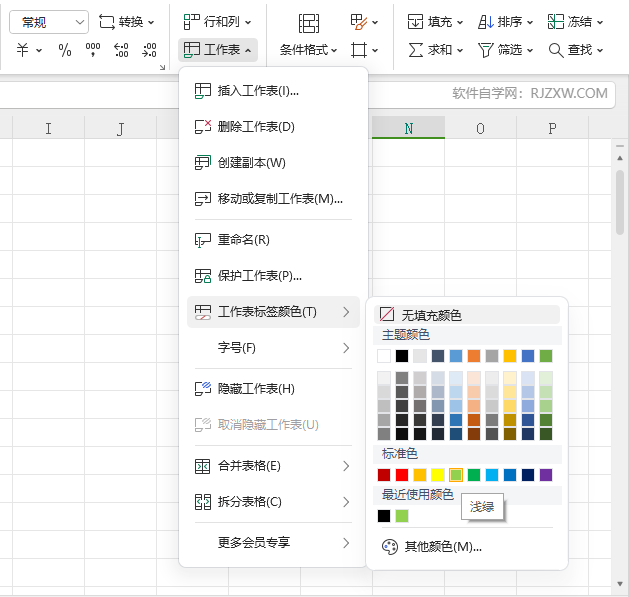Open 其他颜色(M) more colors dialog
The width and height of the screenshot is (629, 597).
point(467,546)
